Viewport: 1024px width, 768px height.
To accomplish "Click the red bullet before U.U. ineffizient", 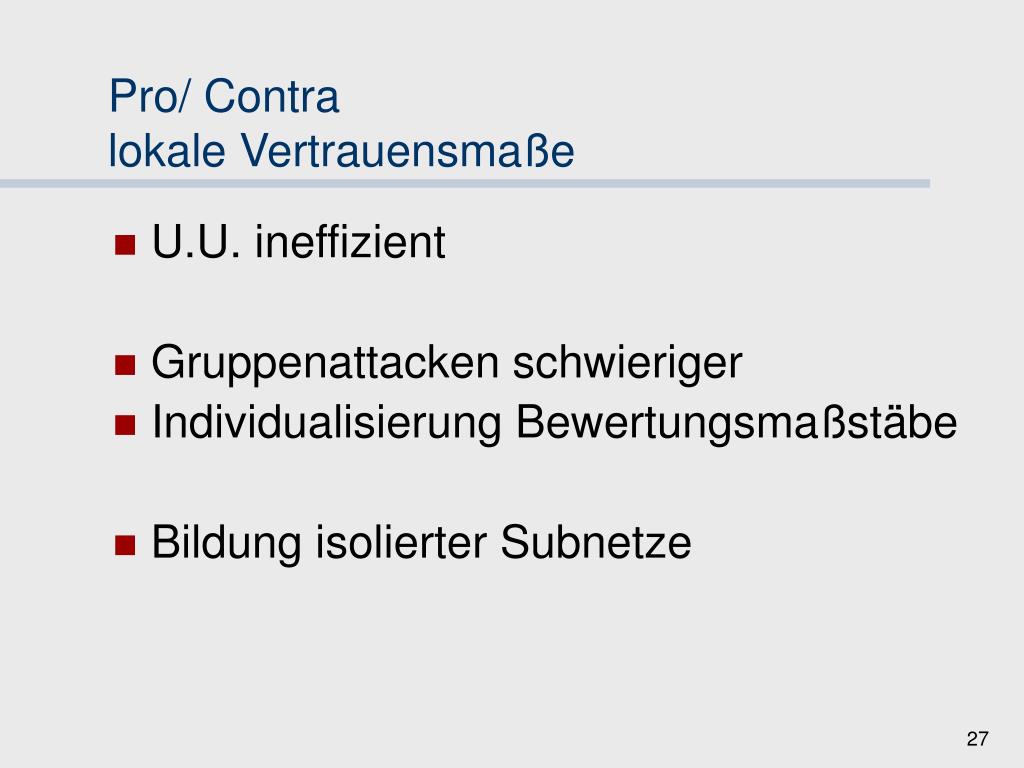I will pos(125,245).
